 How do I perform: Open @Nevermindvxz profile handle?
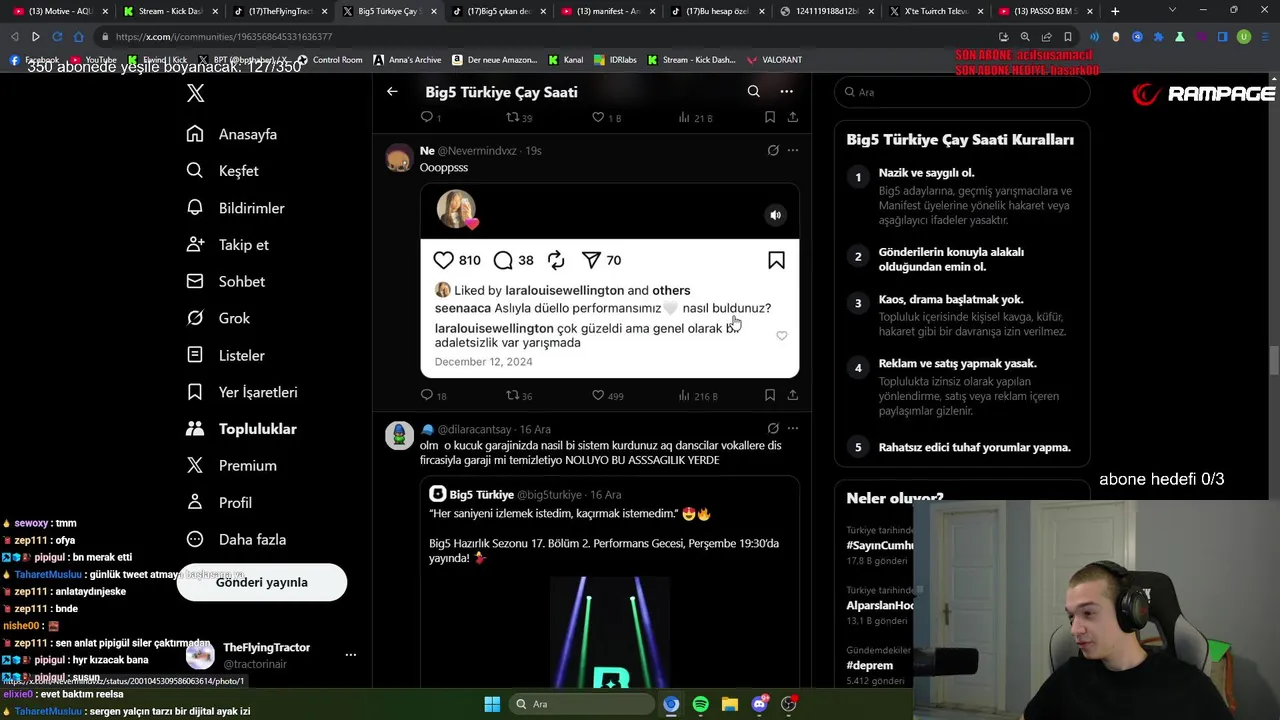477,150
